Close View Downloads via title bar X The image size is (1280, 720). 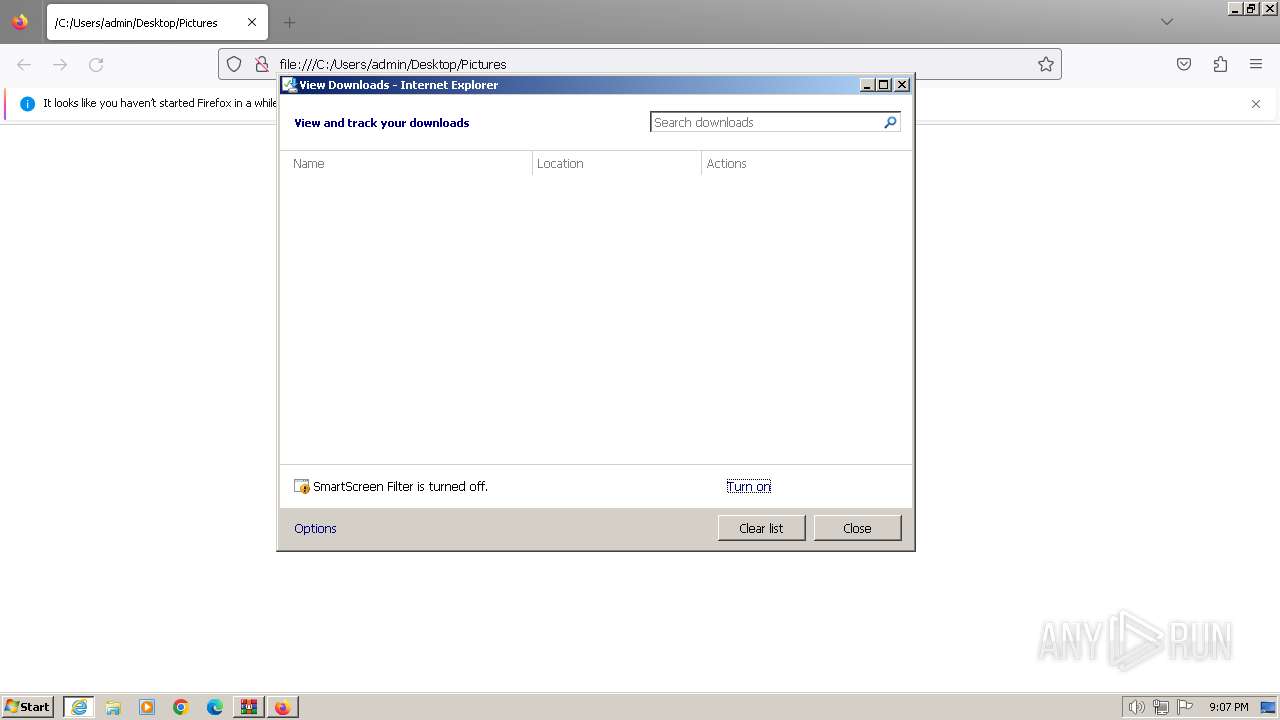[902, 85]
